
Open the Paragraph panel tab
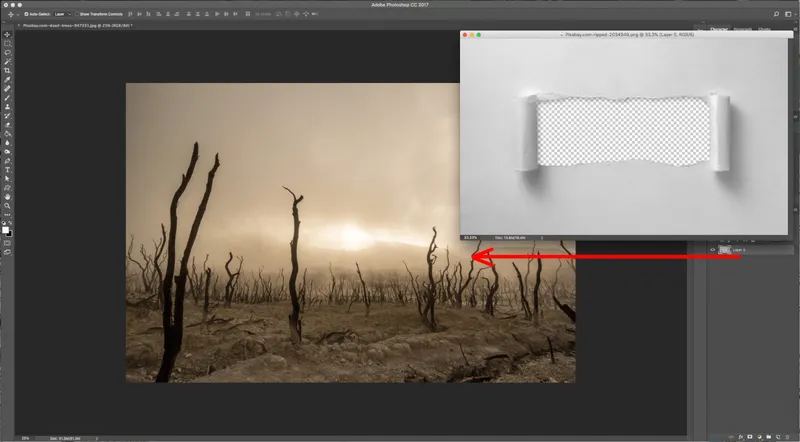pyautogui.click(x=743, y=29)
